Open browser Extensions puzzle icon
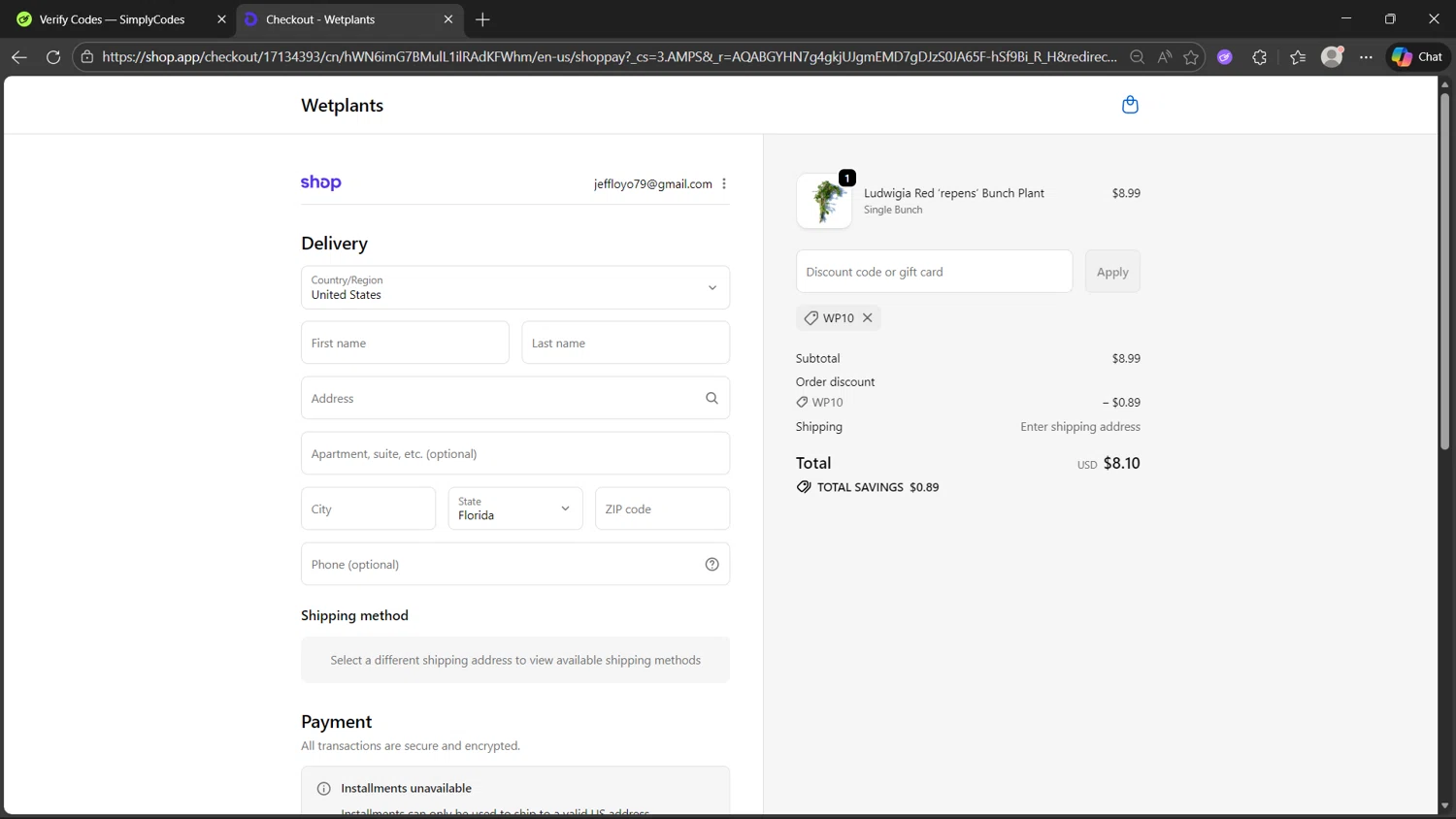The image size is (1456, 819). point(1260,57)
